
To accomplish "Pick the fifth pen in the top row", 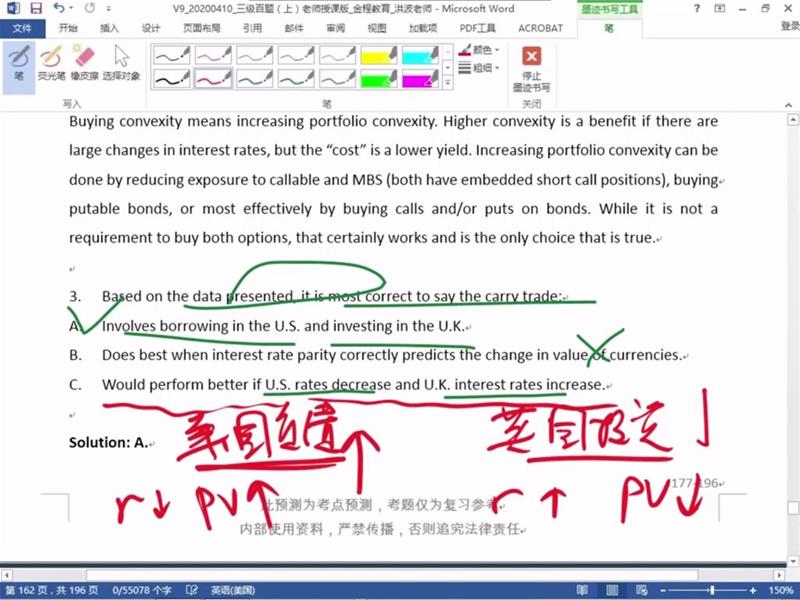I will (x=337, y=55).
